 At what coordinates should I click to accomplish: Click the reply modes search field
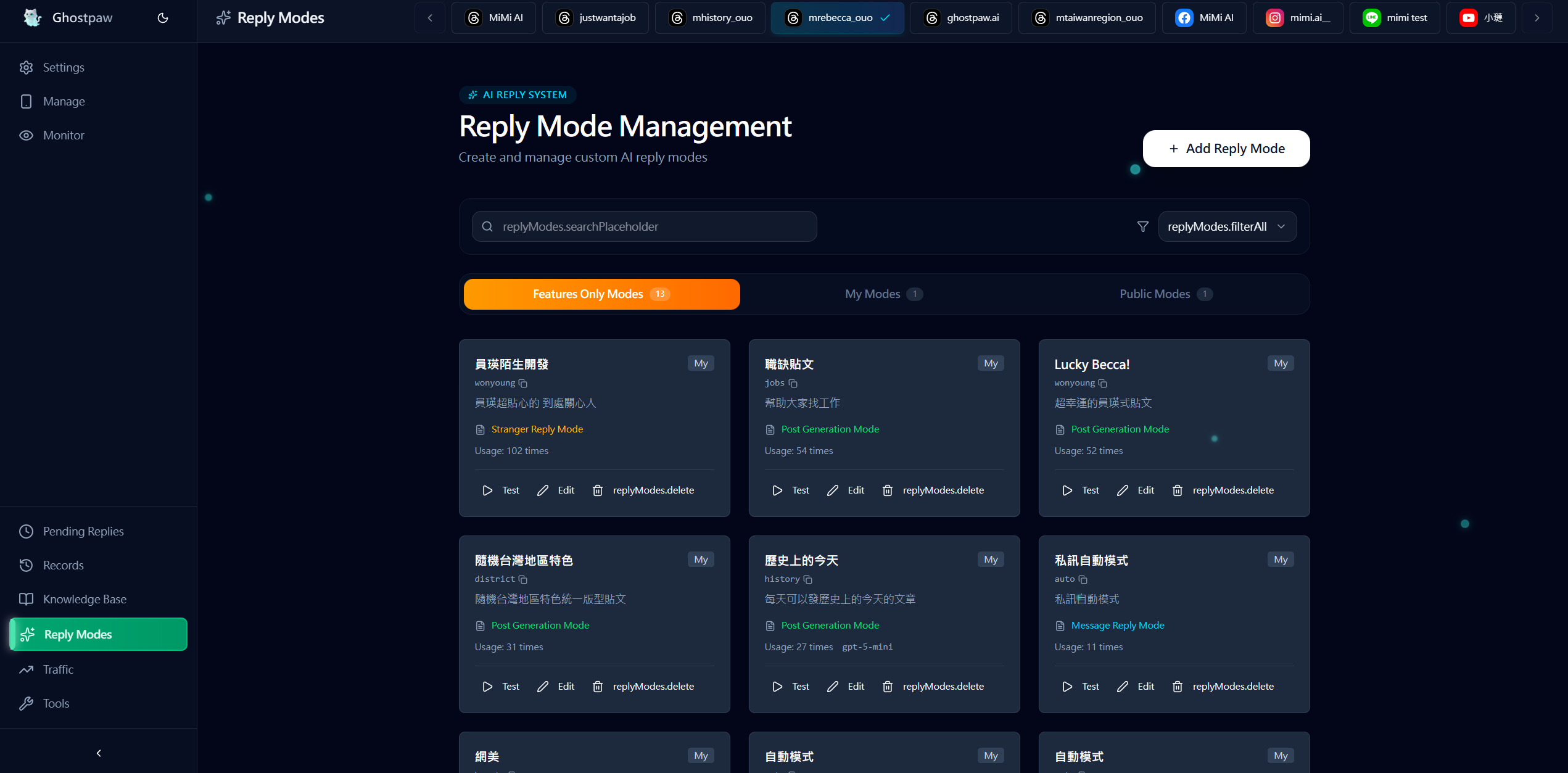(645, 226)
